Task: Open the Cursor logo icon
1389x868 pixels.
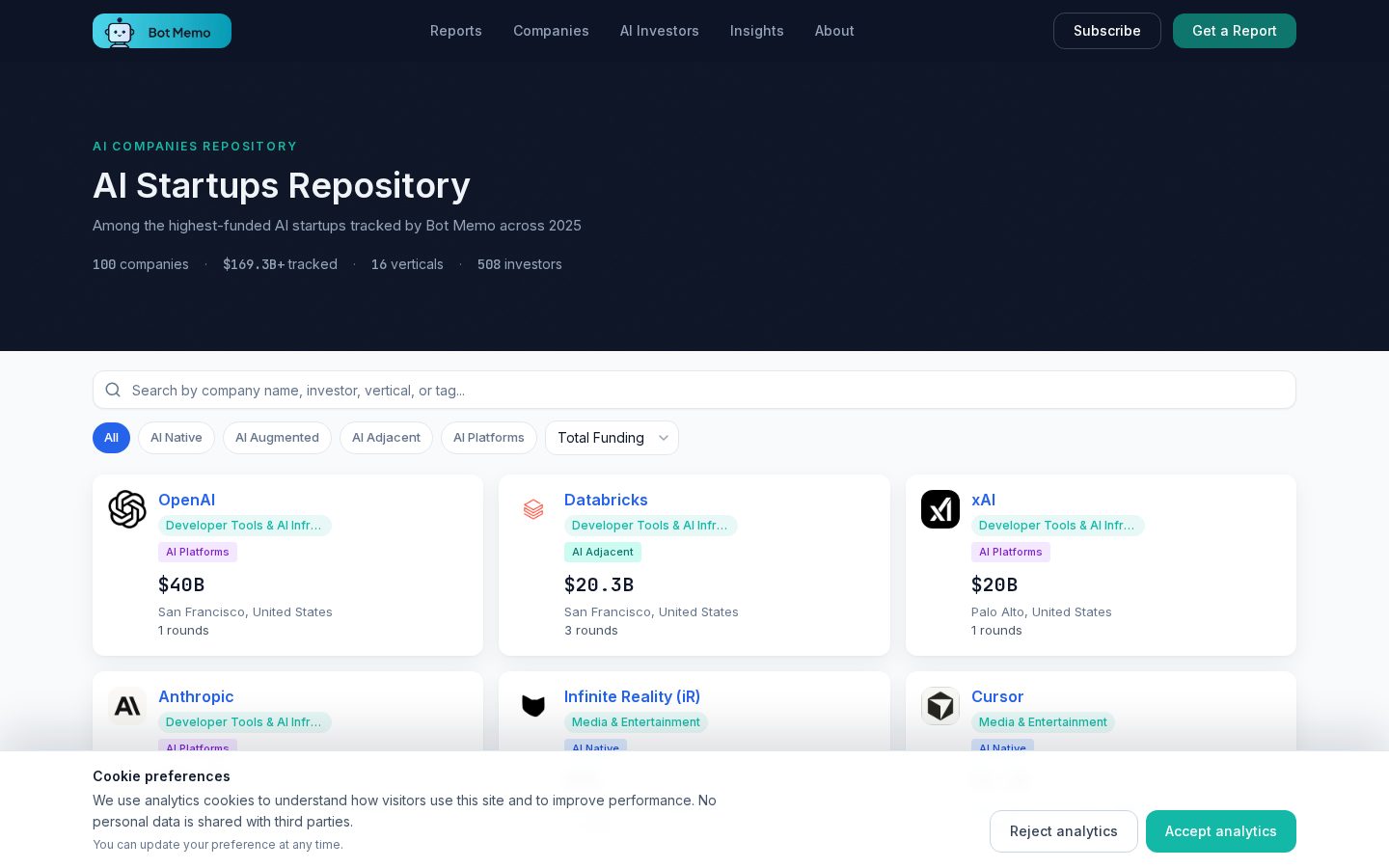Action: (940, 706)
